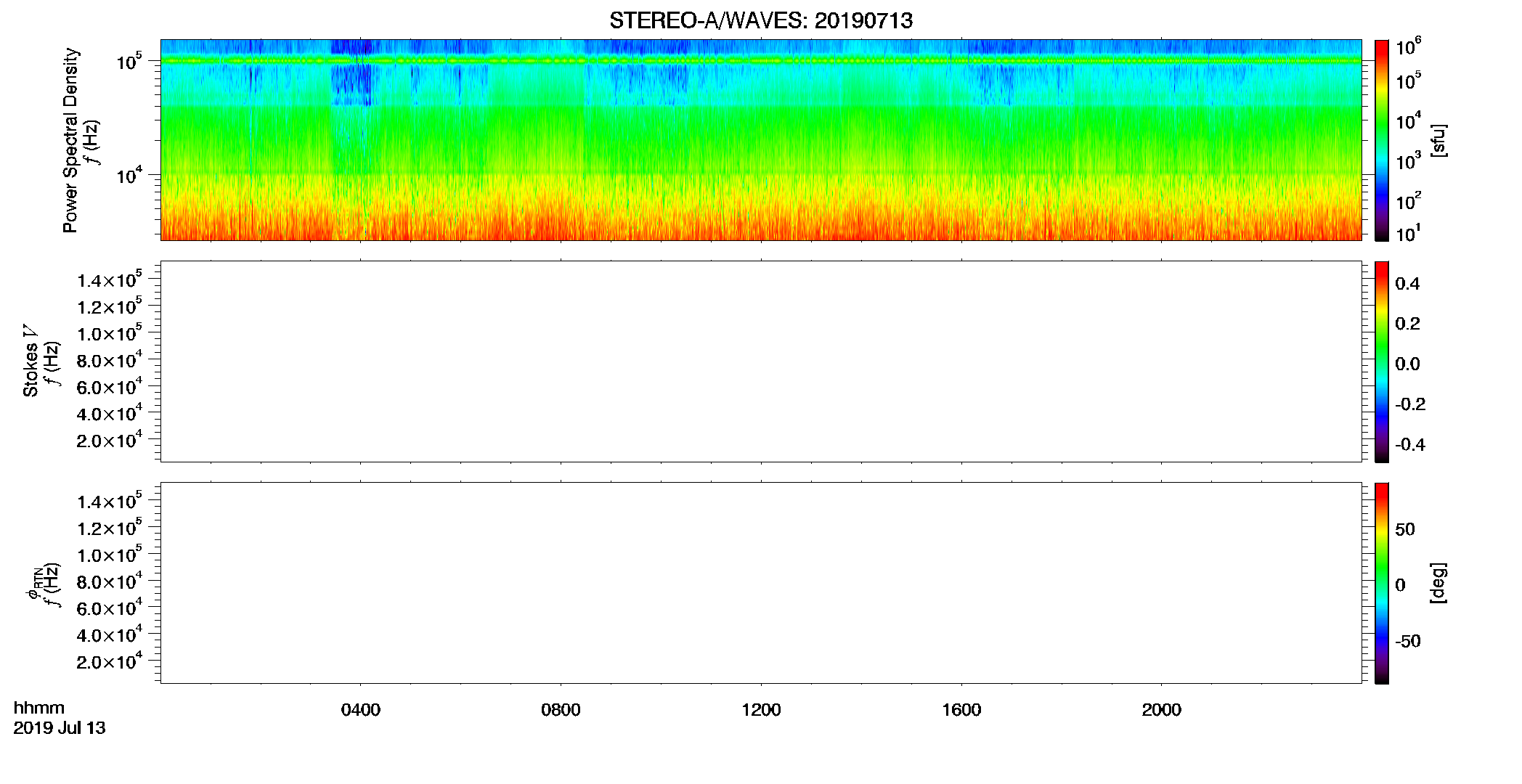Viewport: 1522px width, 784px height.
Task: Click the 0.4 value on Stokes color bar
Action: click(1407, 284)
